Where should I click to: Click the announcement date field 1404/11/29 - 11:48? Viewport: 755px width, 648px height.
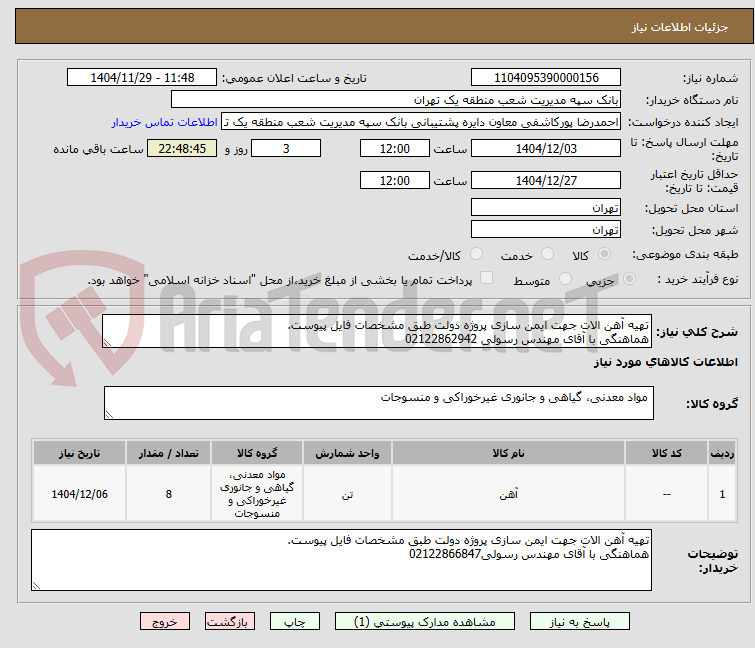point(142,78)
